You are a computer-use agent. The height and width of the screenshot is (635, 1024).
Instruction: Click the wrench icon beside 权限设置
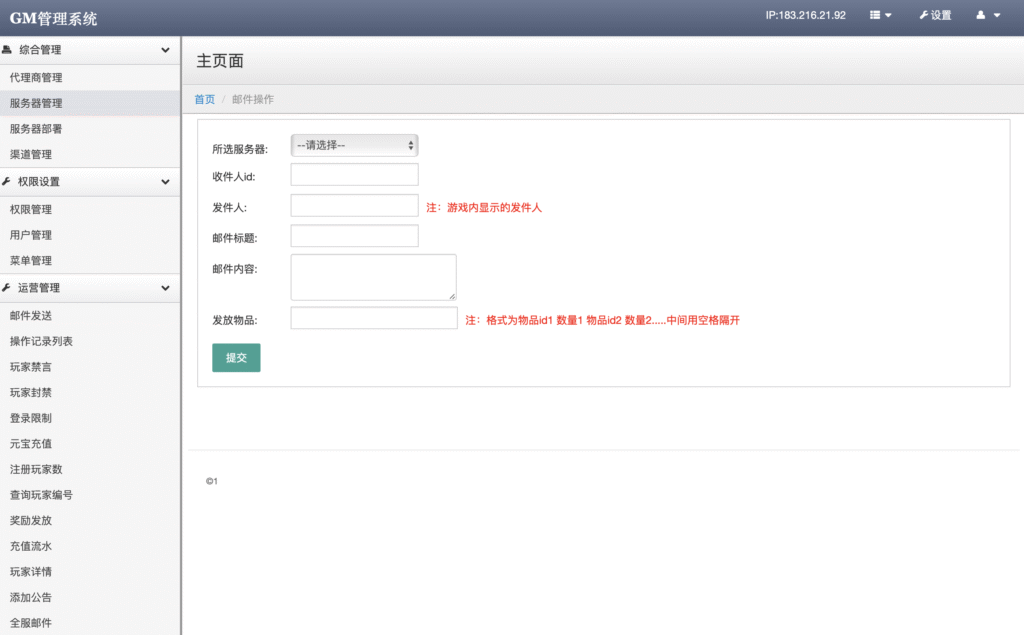click(x=10, y=182)
